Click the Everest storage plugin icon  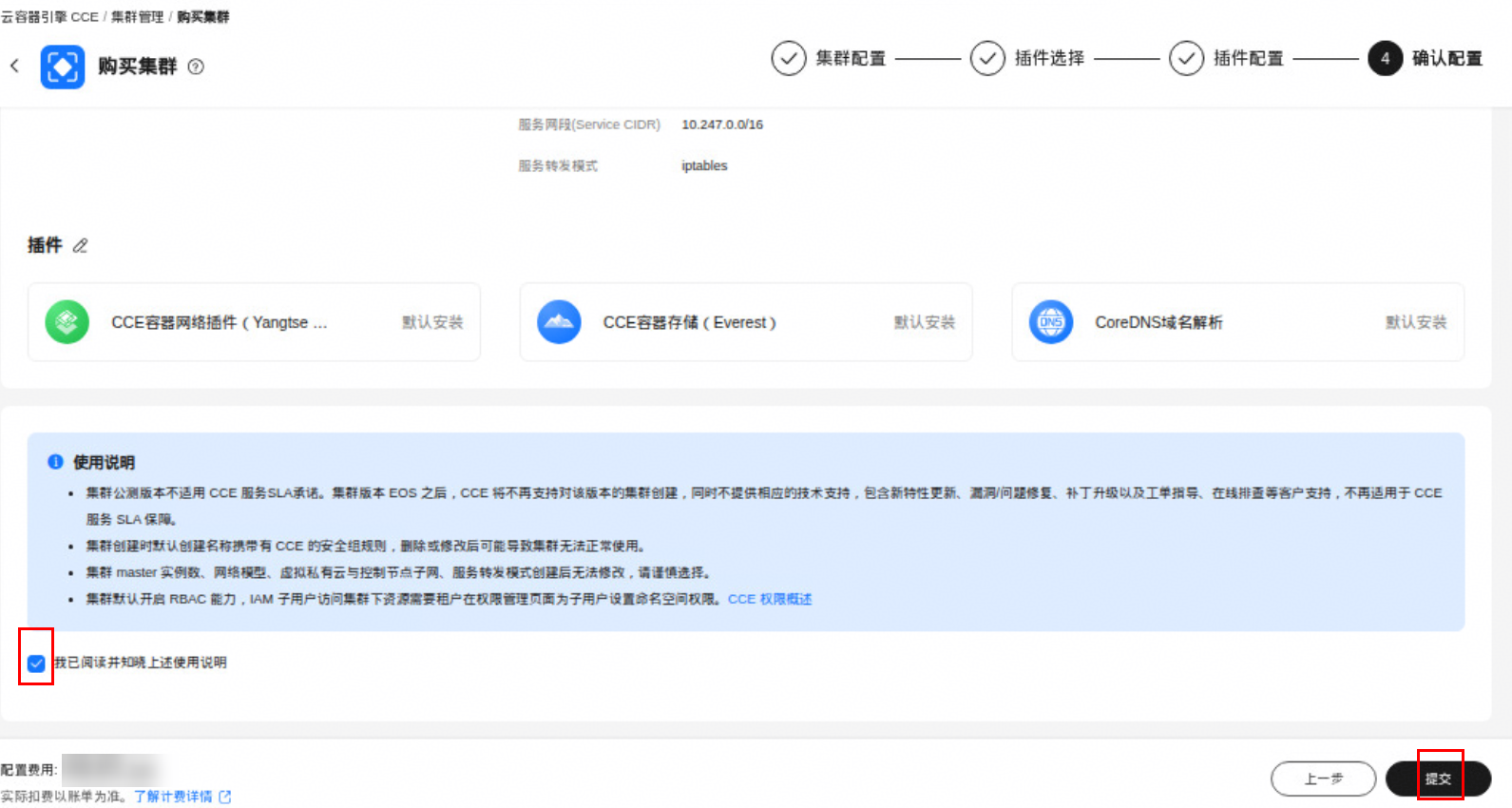(559, 322)
